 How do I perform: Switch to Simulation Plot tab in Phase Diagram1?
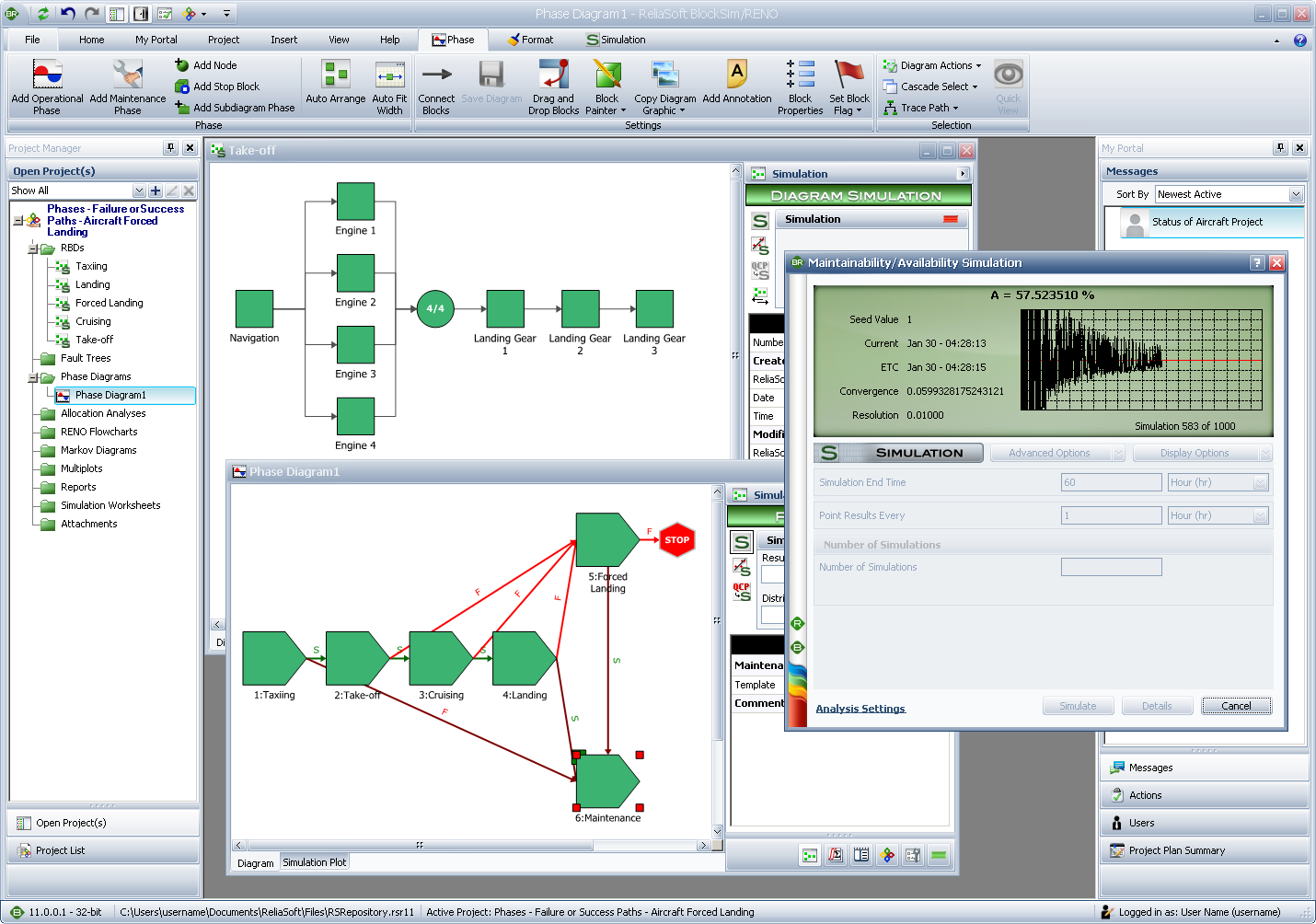pos(315,862)
